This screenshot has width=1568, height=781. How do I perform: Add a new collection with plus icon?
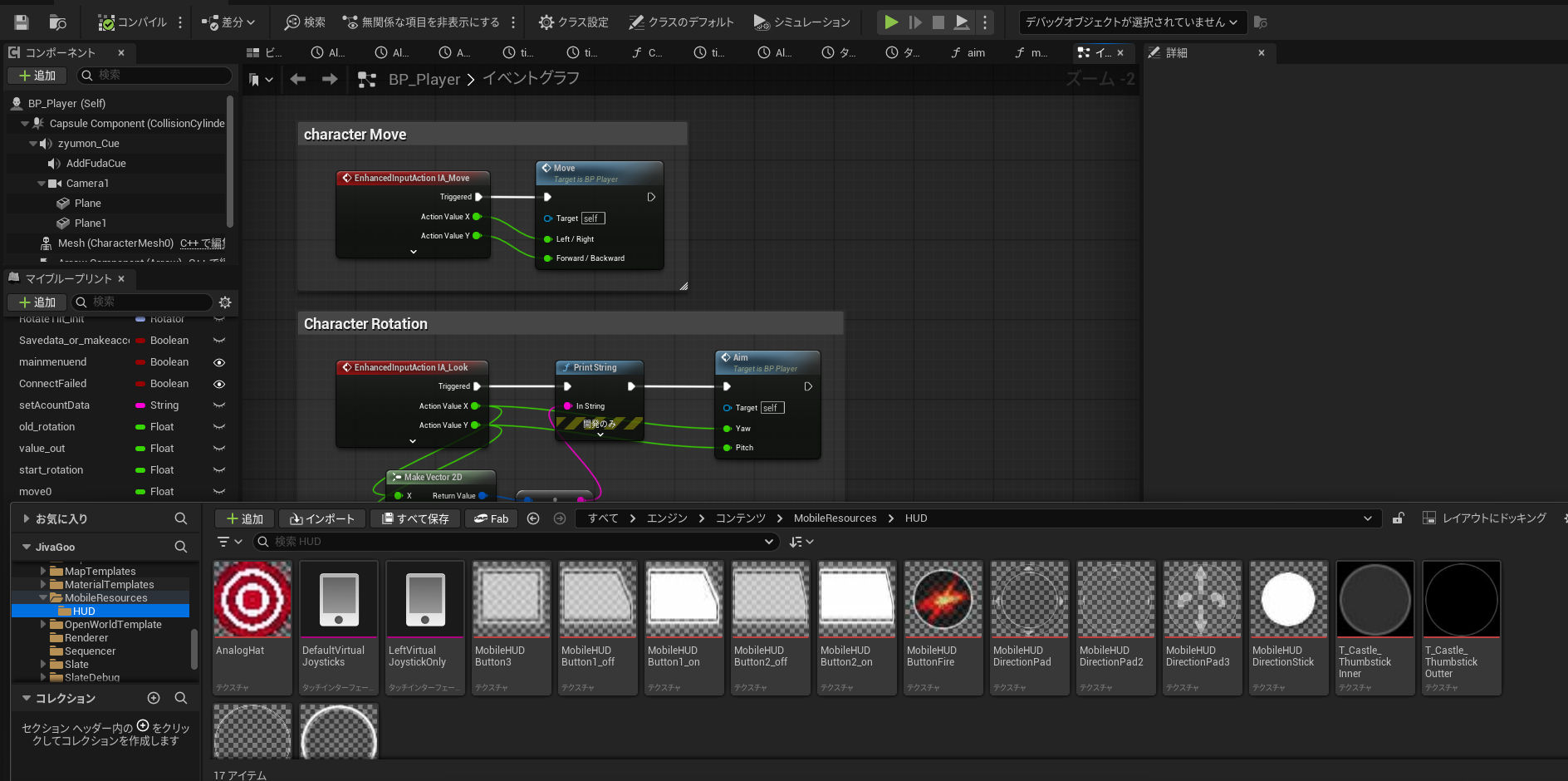pyautogui.click(x=154, y=698)
